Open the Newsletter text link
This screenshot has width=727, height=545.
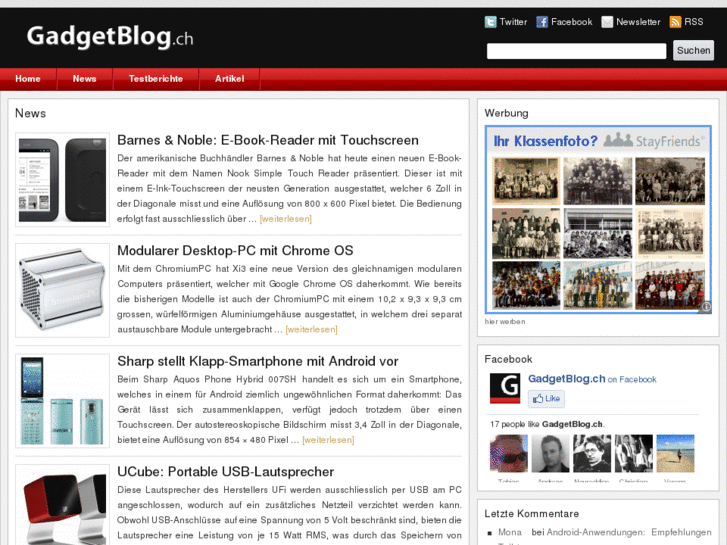pos(638,22)
